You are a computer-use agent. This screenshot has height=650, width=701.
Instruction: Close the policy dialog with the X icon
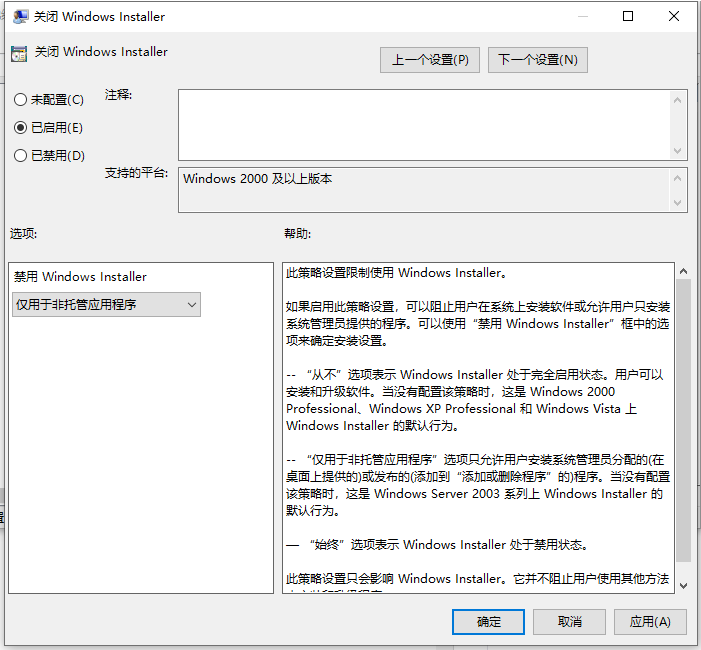click(x=674, y=17)
